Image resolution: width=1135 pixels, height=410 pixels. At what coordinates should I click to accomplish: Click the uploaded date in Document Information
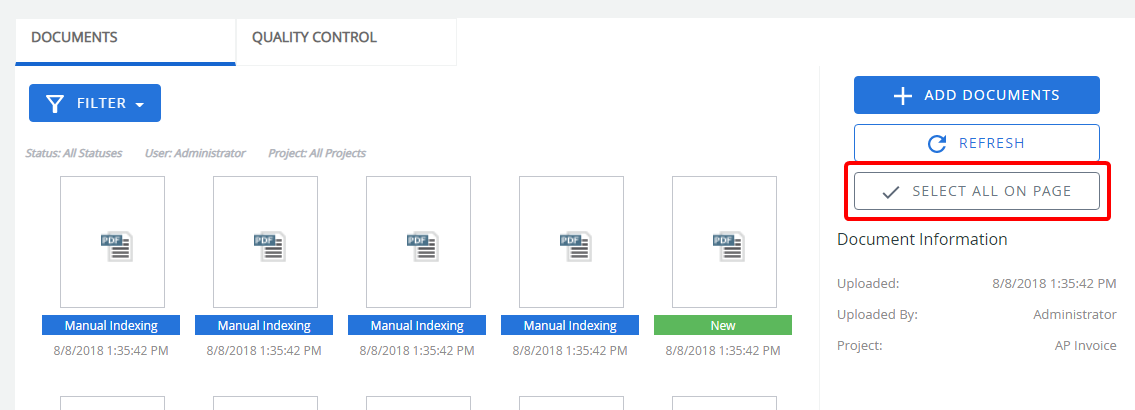(1054, 283)
